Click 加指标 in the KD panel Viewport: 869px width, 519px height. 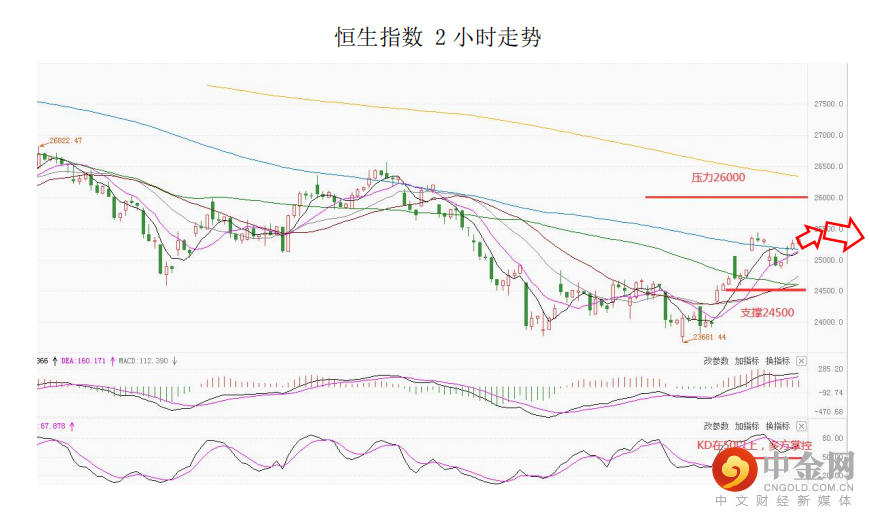(747, 425)
